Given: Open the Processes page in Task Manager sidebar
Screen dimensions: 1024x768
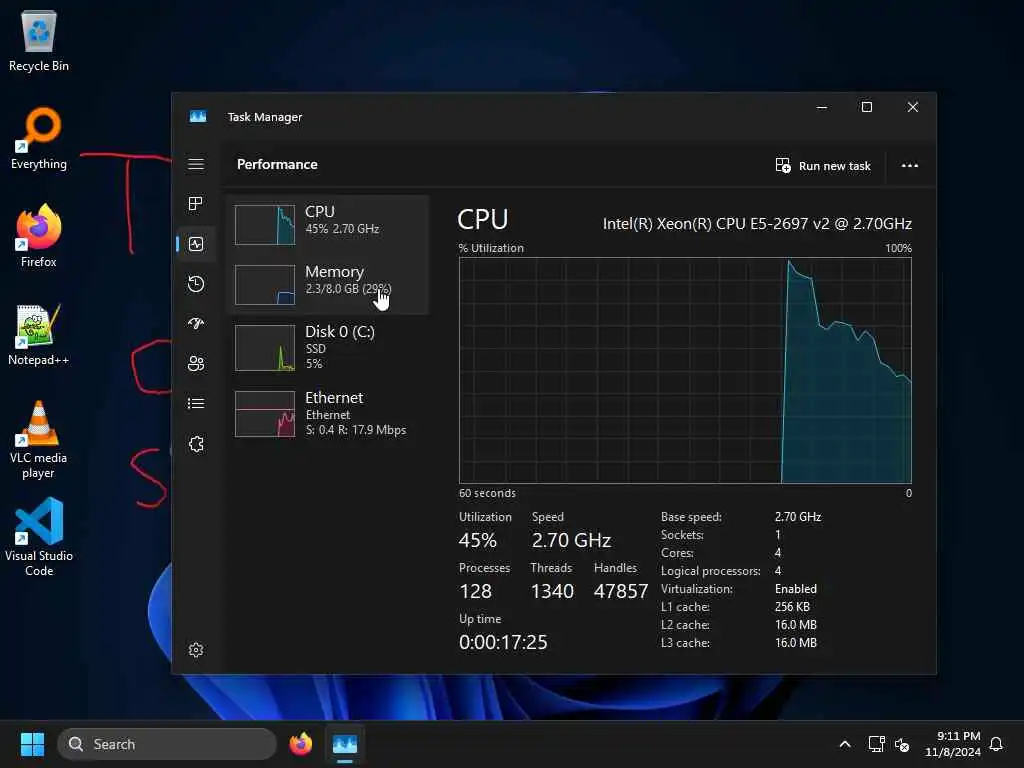Looking at the screenshot, I should click(196, 204).
